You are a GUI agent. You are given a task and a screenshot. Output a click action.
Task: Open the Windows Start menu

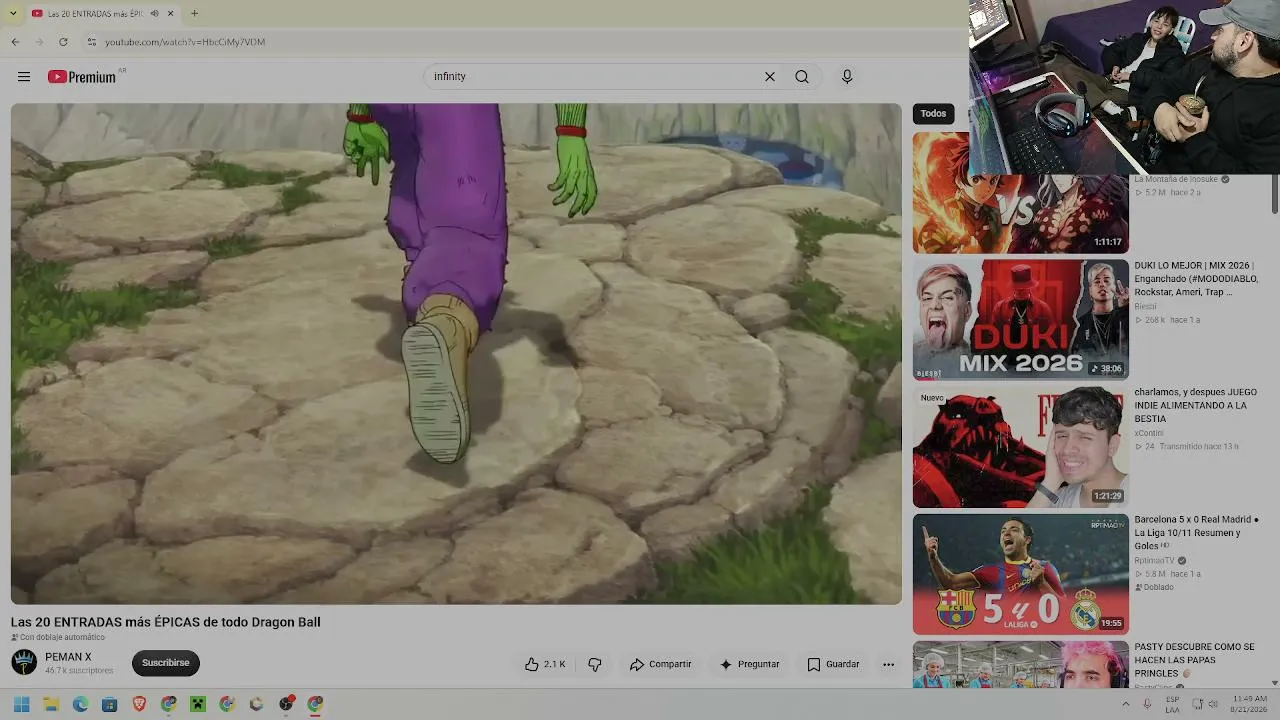point(21,704)
